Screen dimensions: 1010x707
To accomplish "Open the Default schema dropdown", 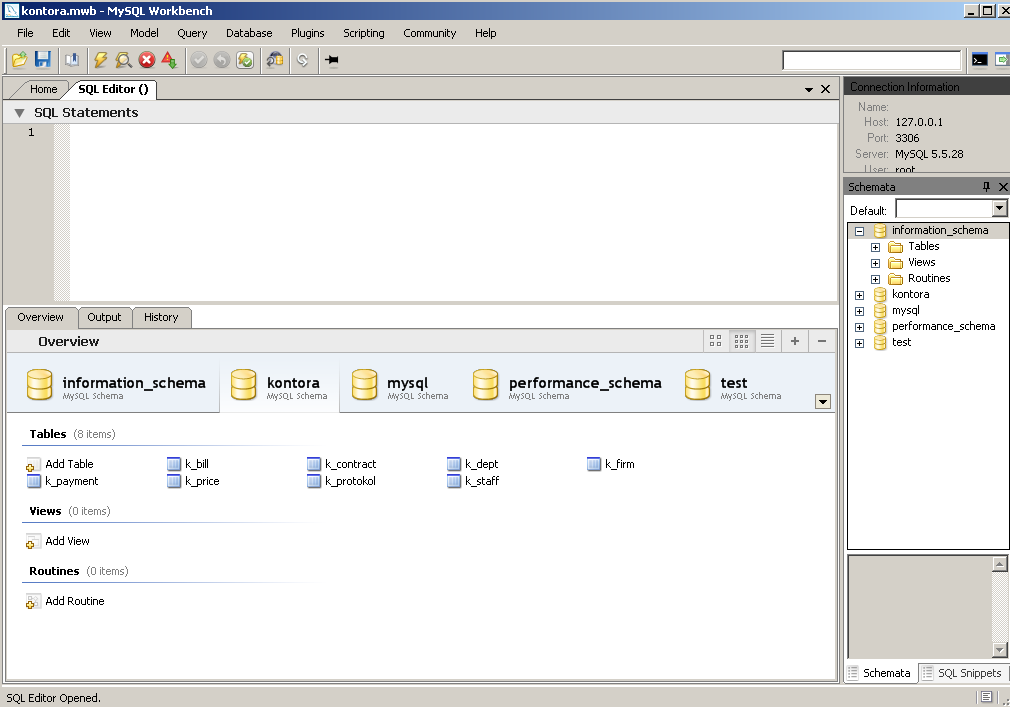I will [x=998, y=209].
